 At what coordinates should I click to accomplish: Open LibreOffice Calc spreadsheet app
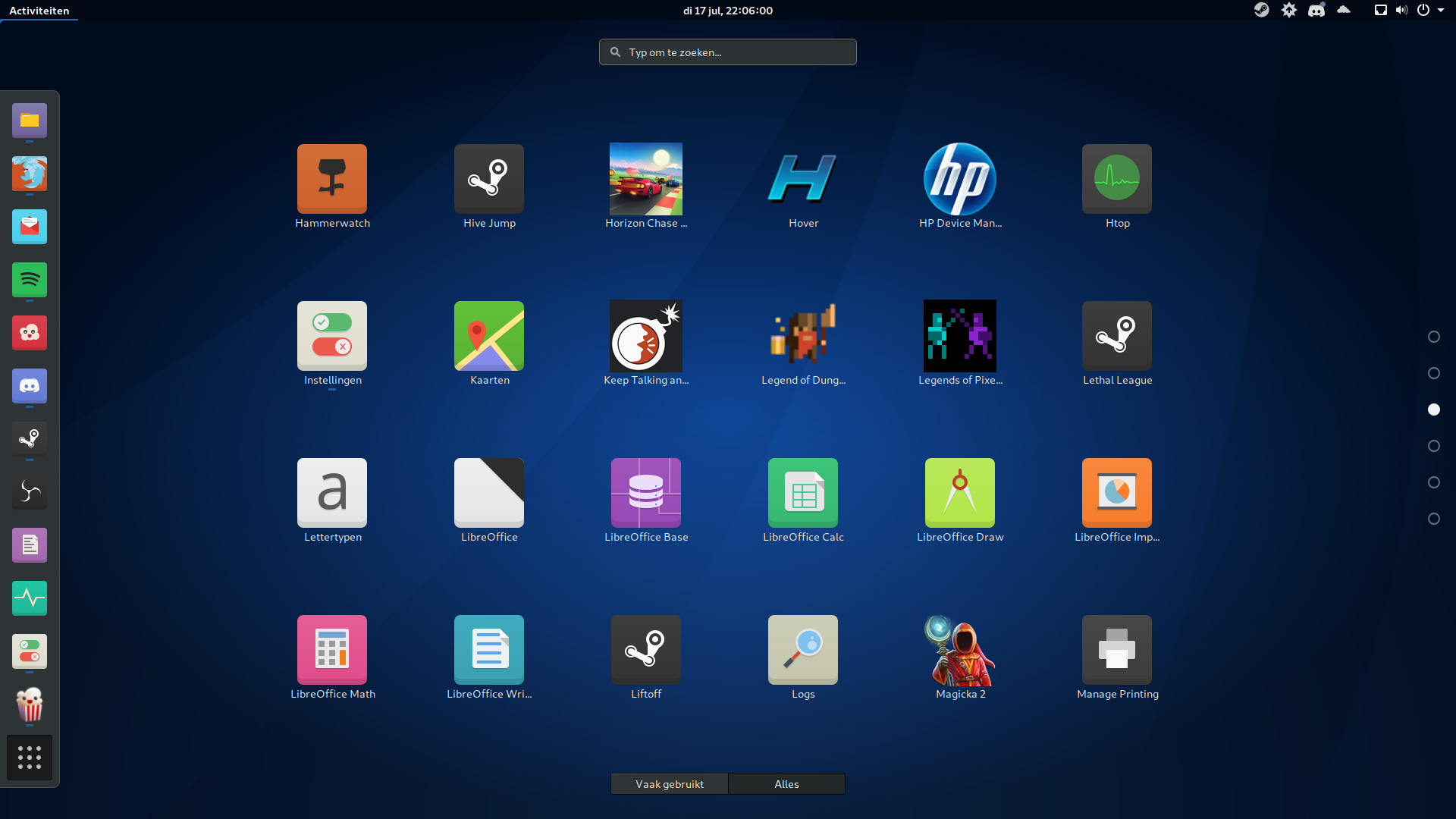click(803, 494)
